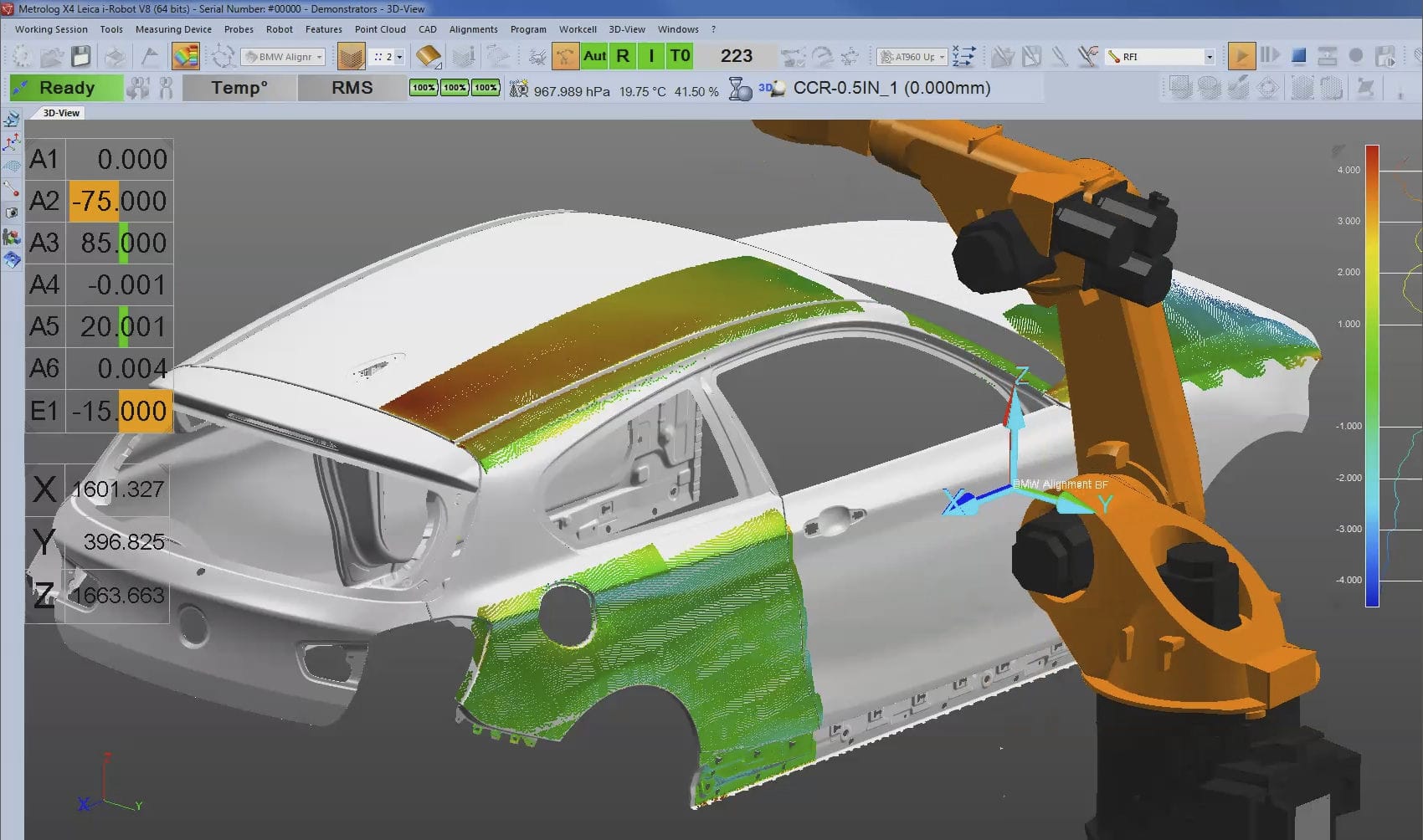Viewport: 1423px width, 840px height.
Task: Expand the RFI probe dropdown list
Action: (1209, 57)
